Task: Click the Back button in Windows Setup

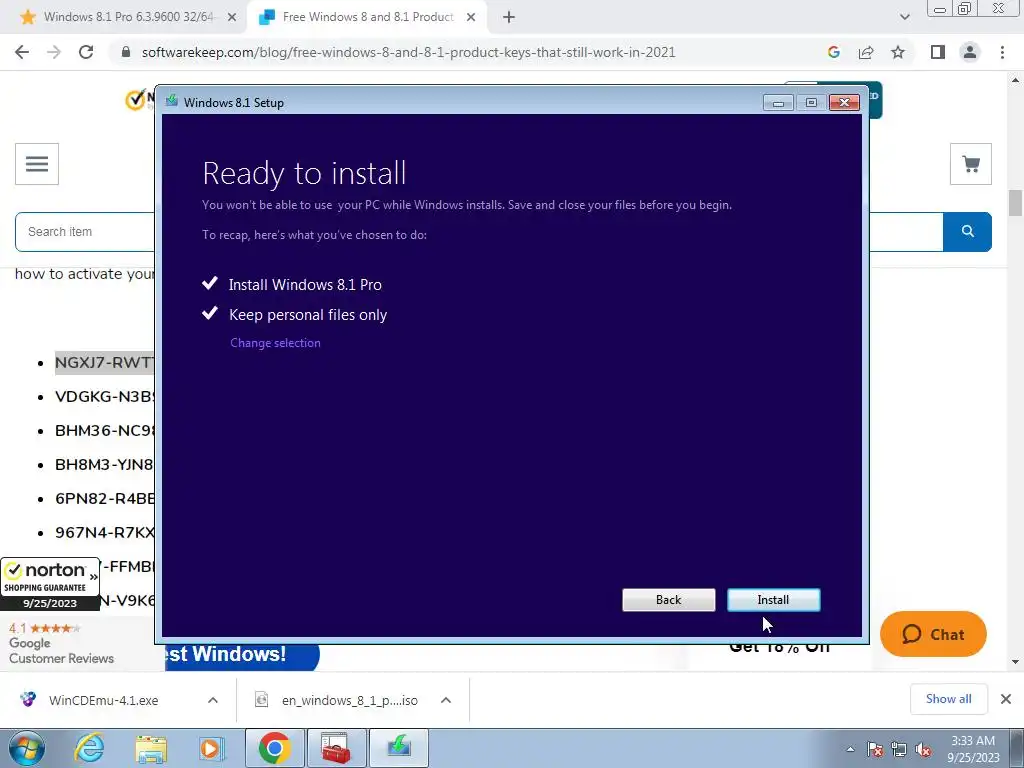Action: pos(668,600)
